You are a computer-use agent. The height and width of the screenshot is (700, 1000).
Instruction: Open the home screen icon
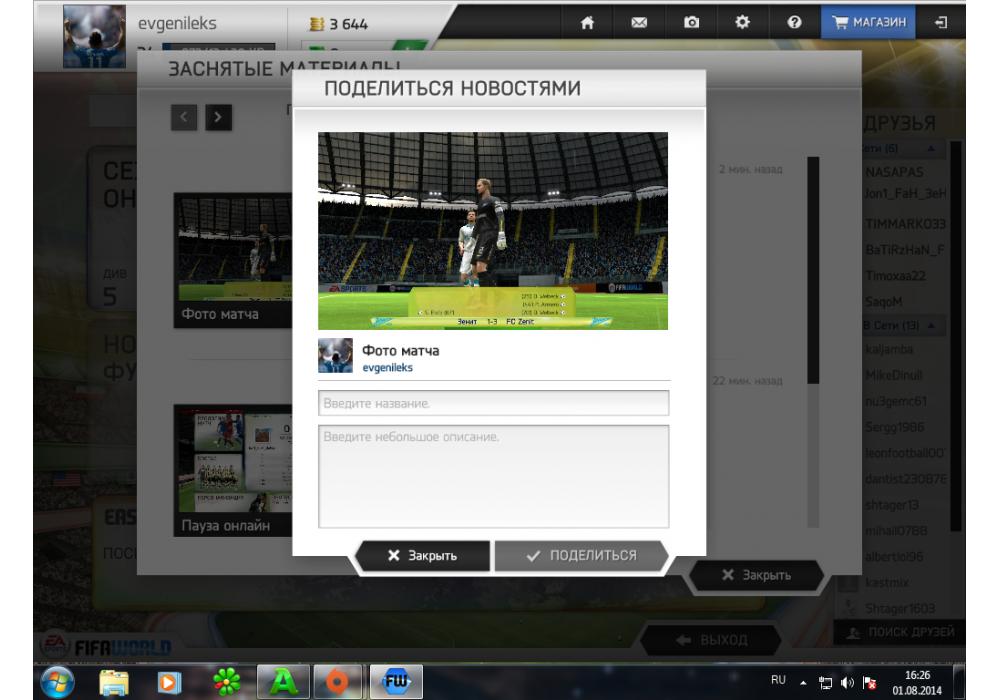(587, 23)
